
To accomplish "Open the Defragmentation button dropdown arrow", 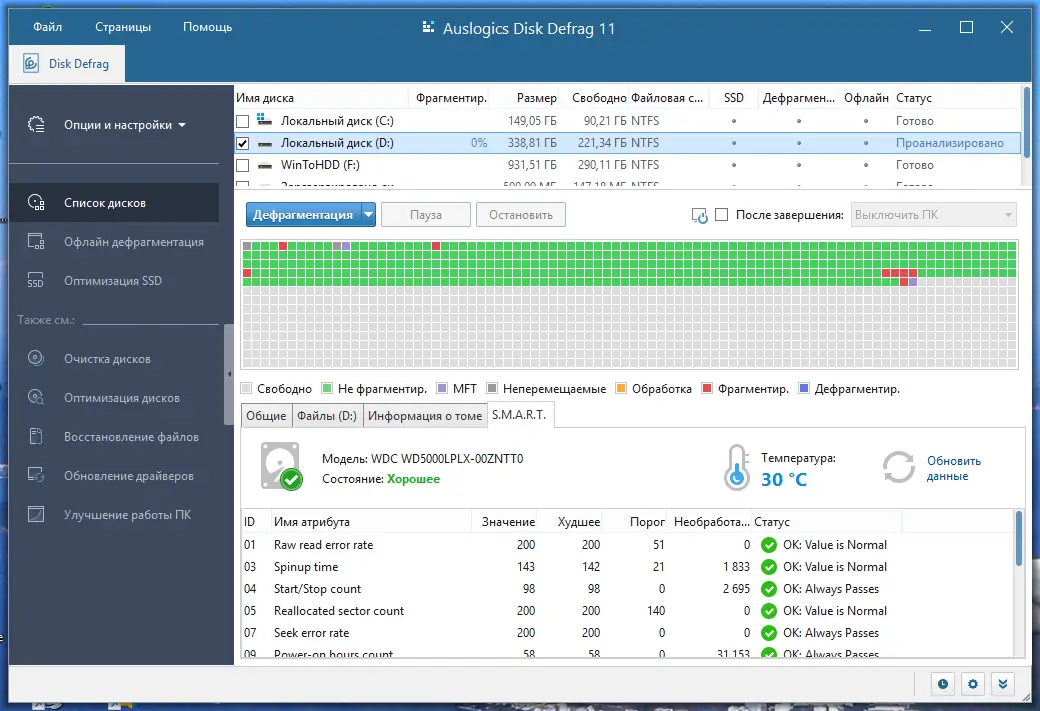I will tap(368, 215).
